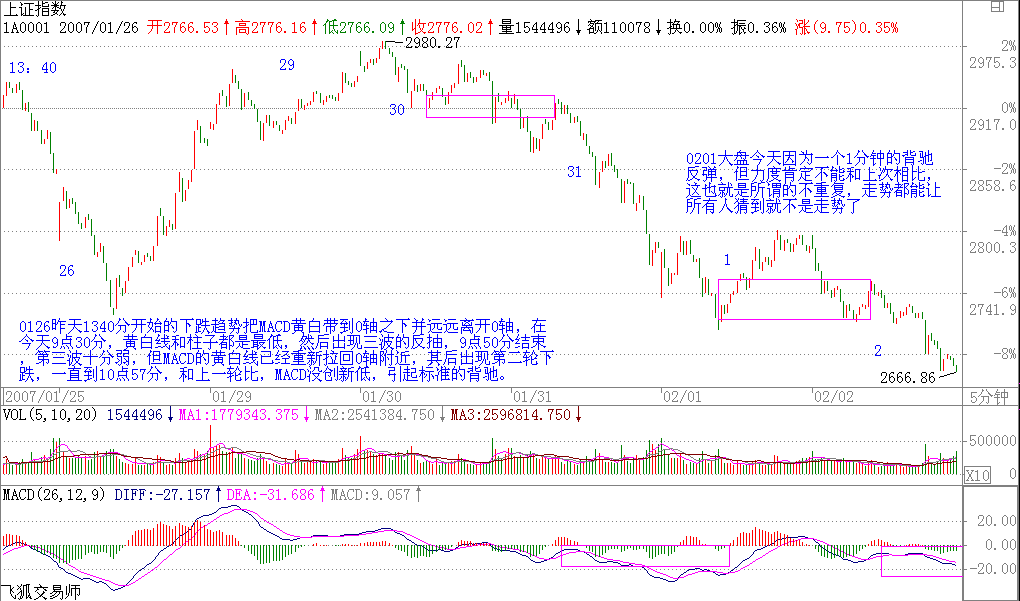Screen dimensions: 1020x601
Task: Select the blue 13:40 chart annotation
Action: 32,67
